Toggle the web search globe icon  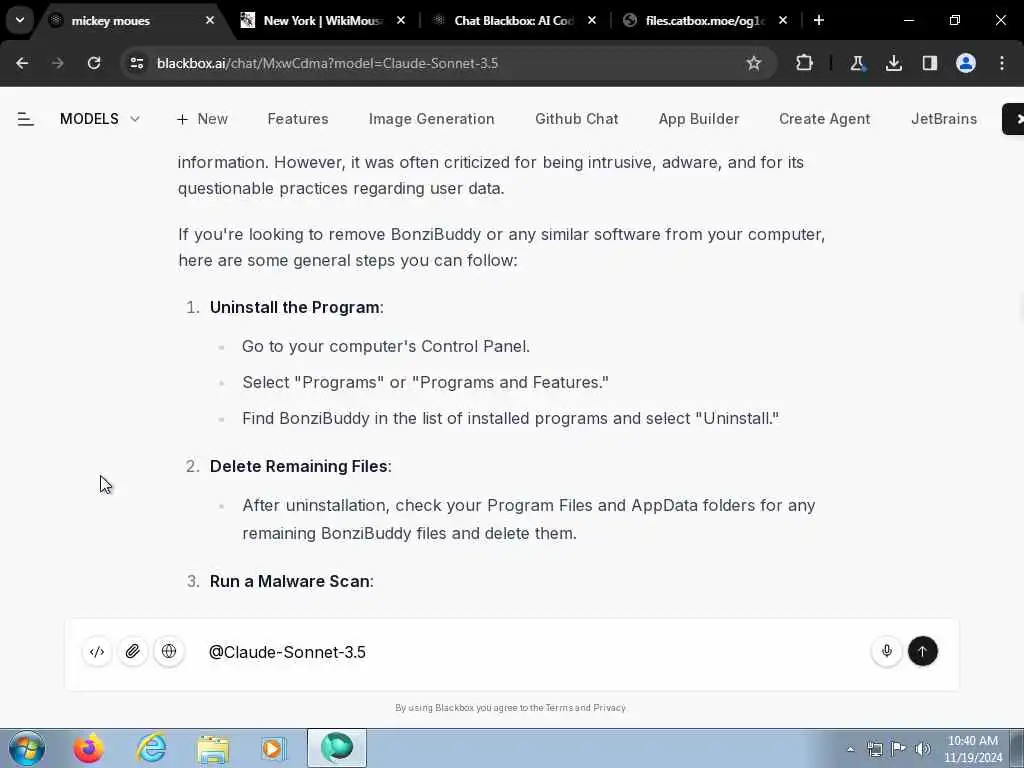tap(169, 651)
